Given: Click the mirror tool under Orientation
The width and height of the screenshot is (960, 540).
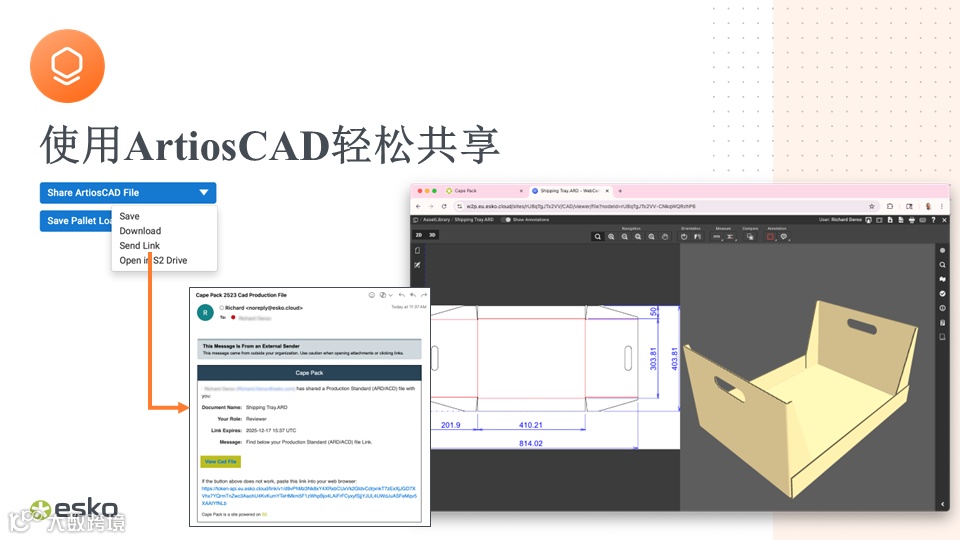Looking at the screenshot, I should (x=697, y=237).
